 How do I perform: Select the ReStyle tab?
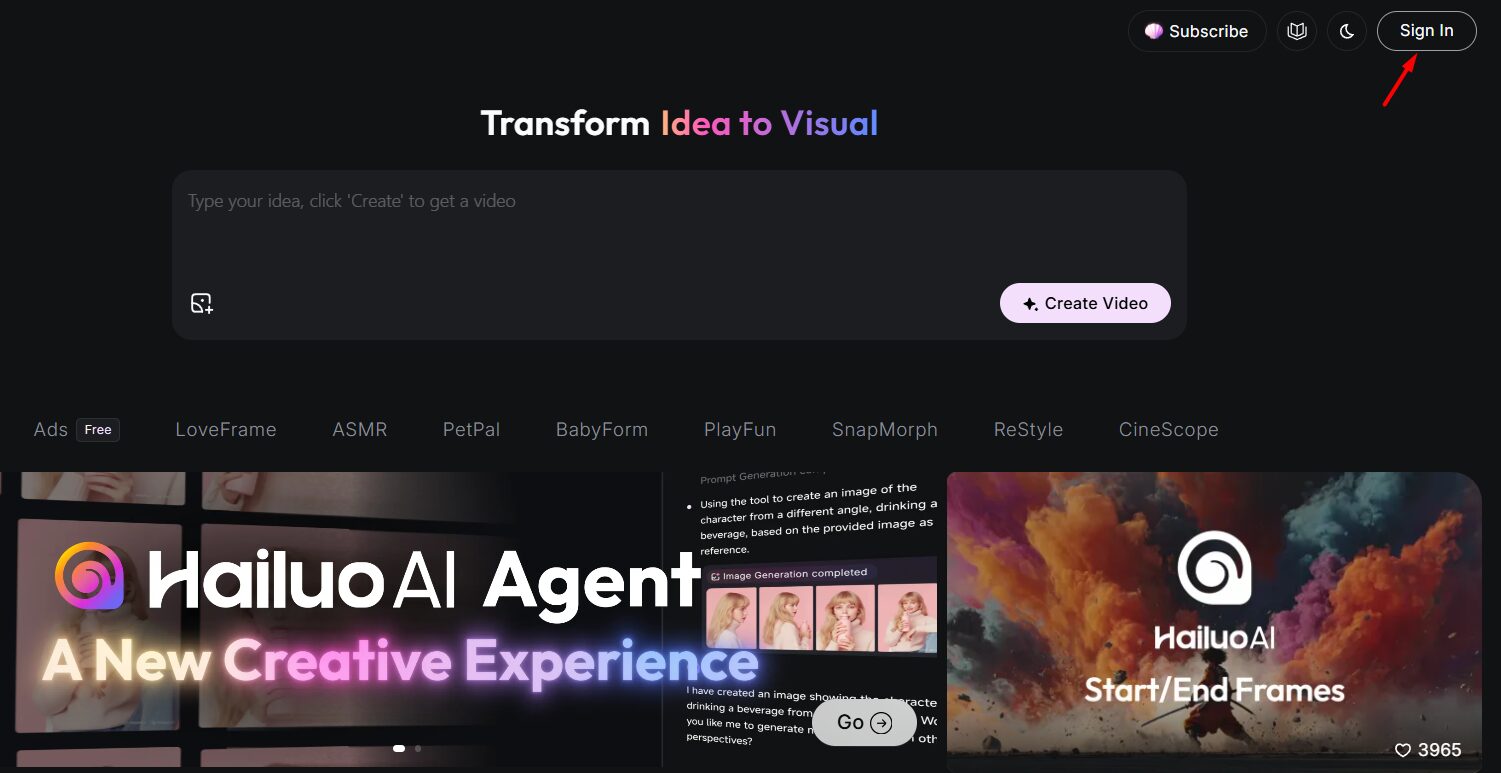[1028, 430]
